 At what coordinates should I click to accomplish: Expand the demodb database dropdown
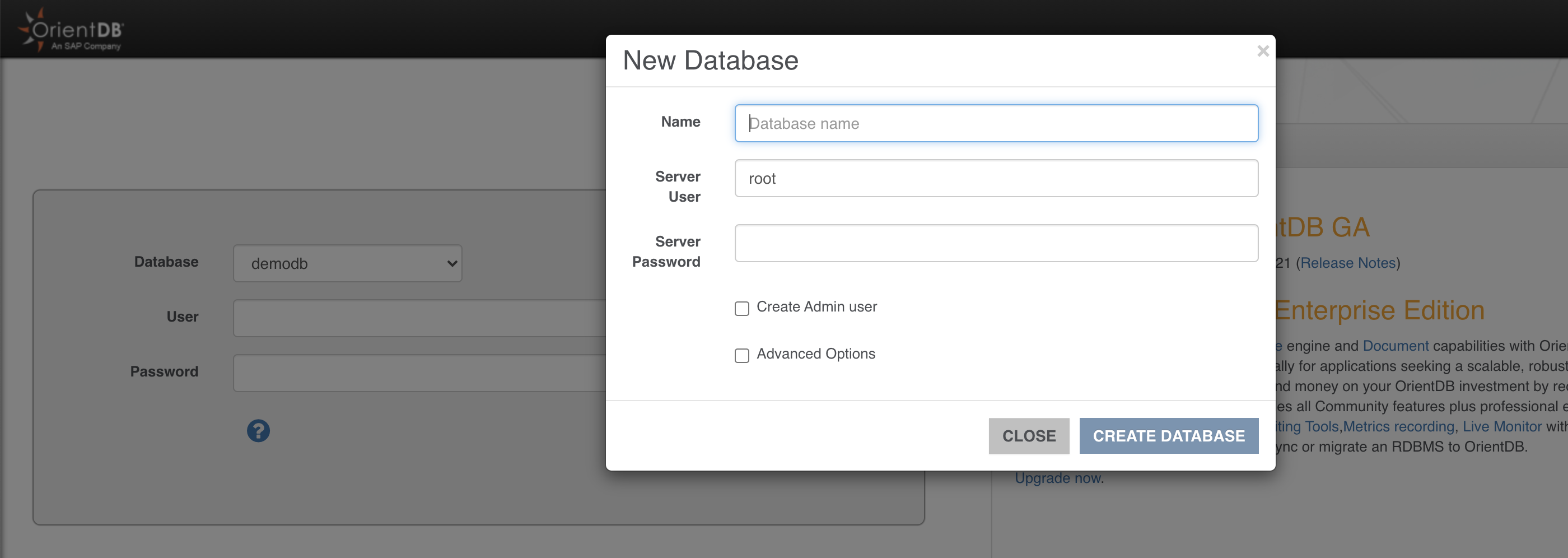tap(347, 263)
